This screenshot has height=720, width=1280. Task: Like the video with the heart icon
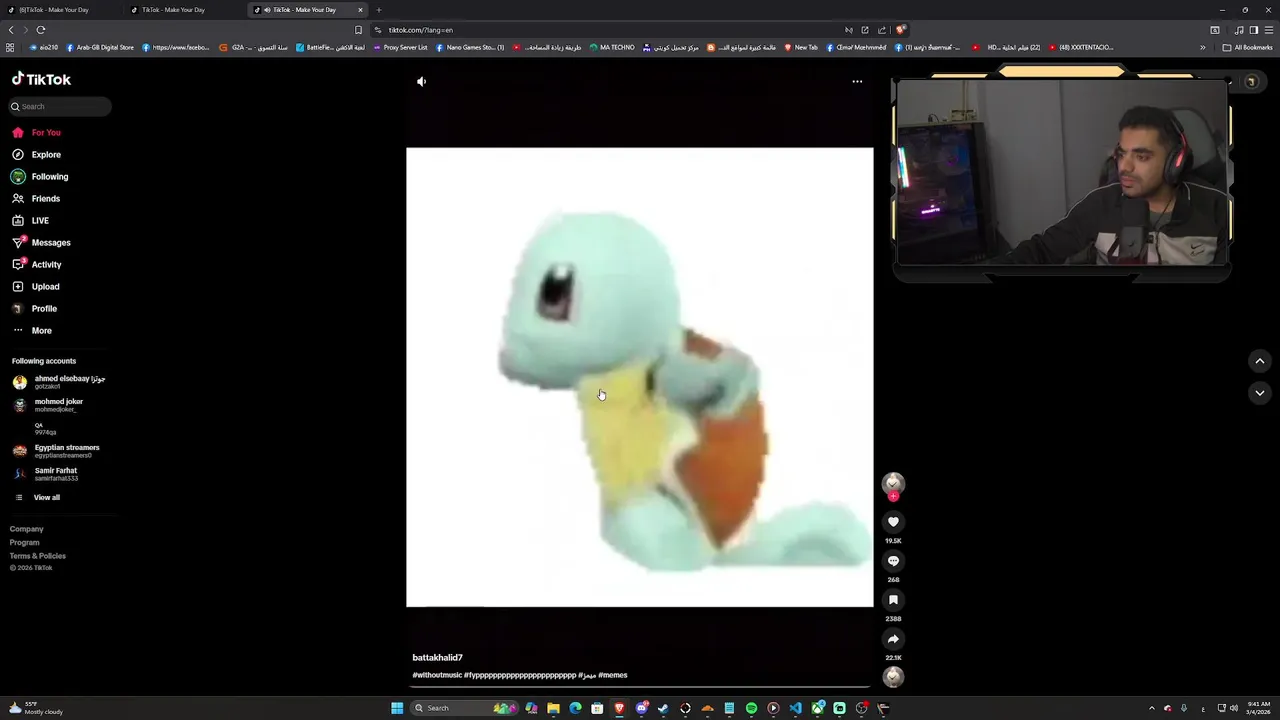[x=893, y=522]
